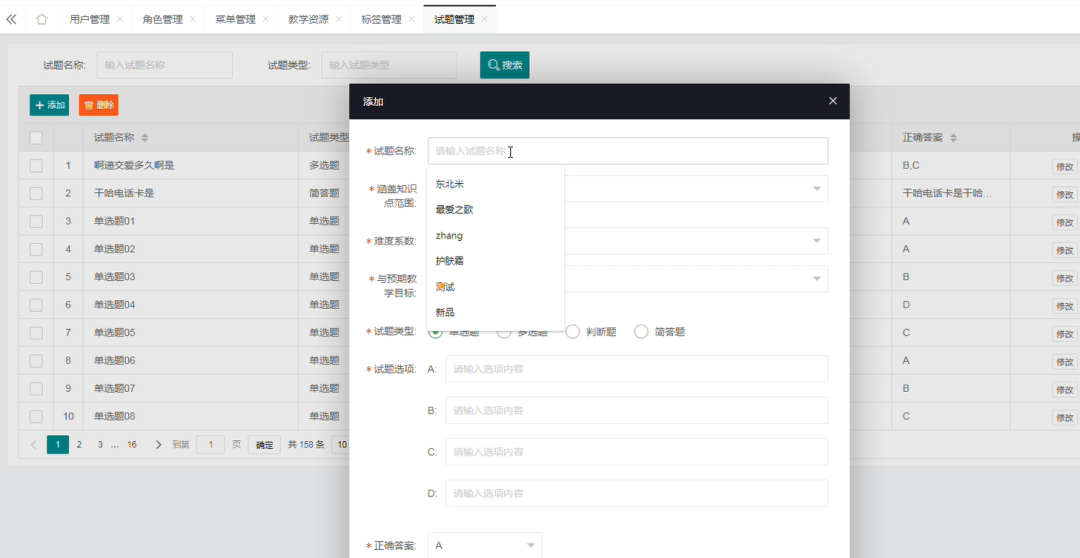This screenshot has height=558, width=1080.
Task: Collapse the sidebar with the double-chevron icon
Action: 11,19
